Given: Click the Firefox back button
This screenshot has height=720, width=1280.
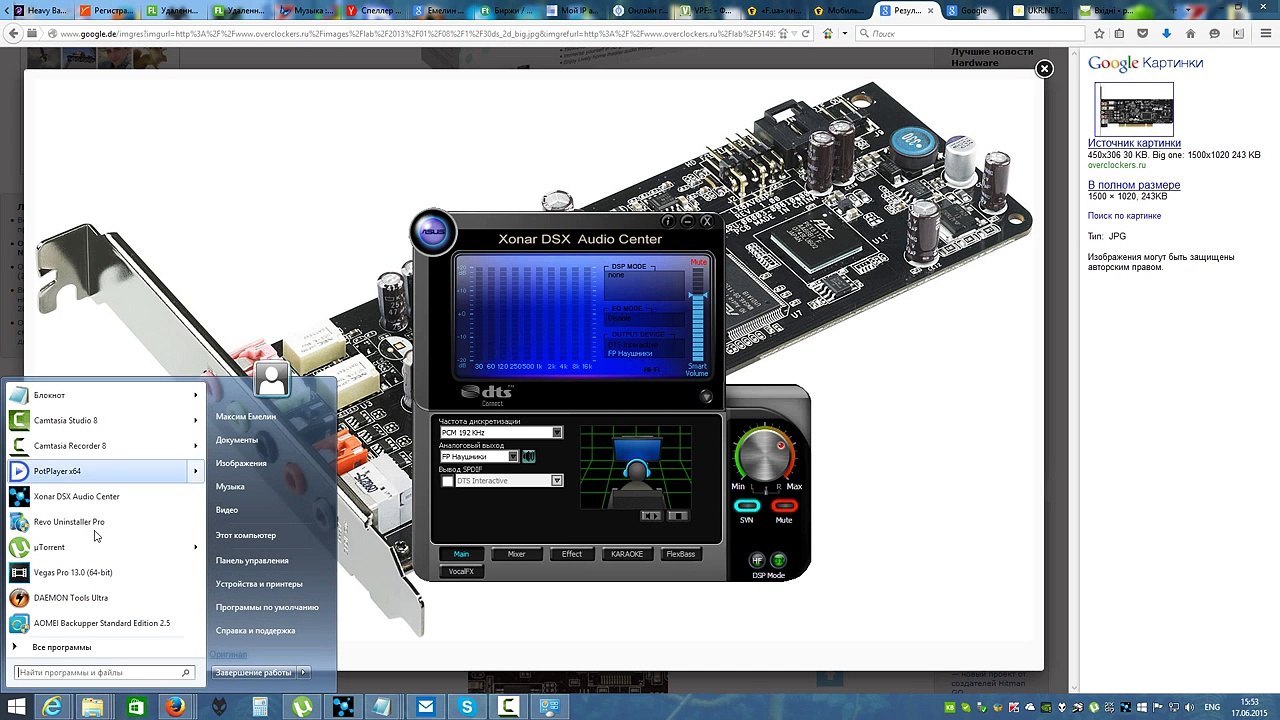Looking at the screenshot, I should [13, 33].
